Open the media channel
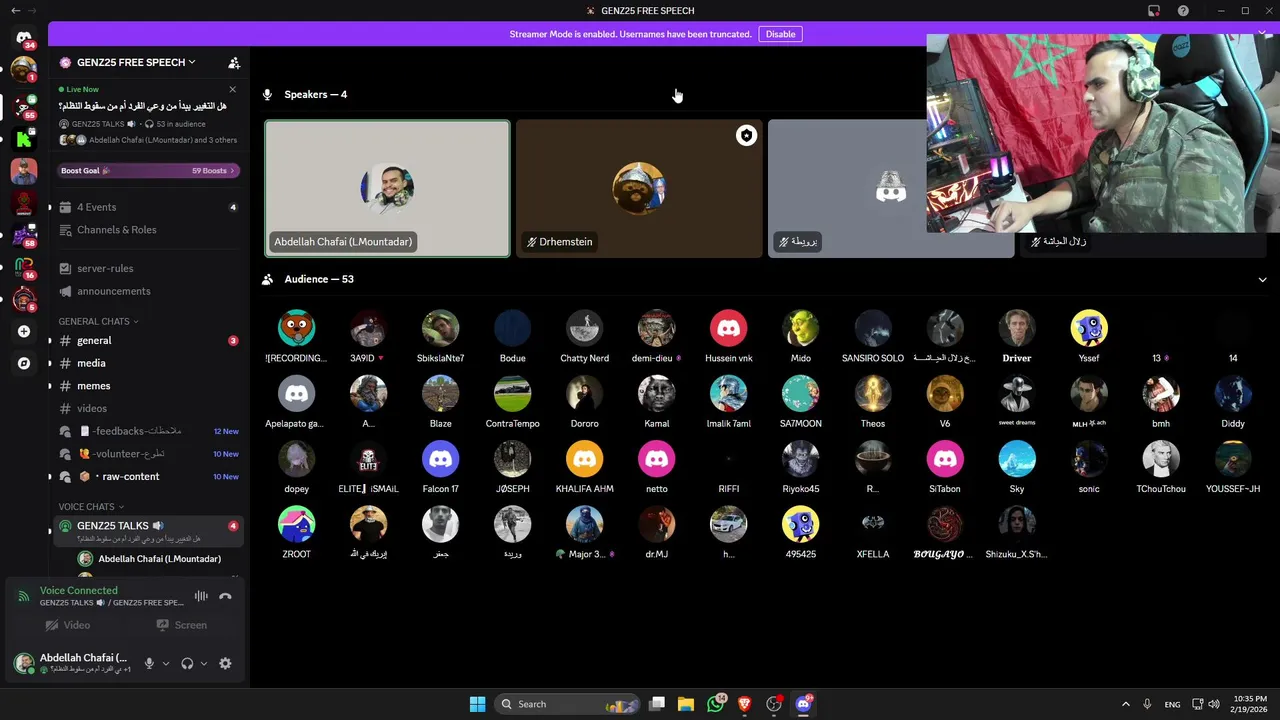 click(x=148, y=363)
